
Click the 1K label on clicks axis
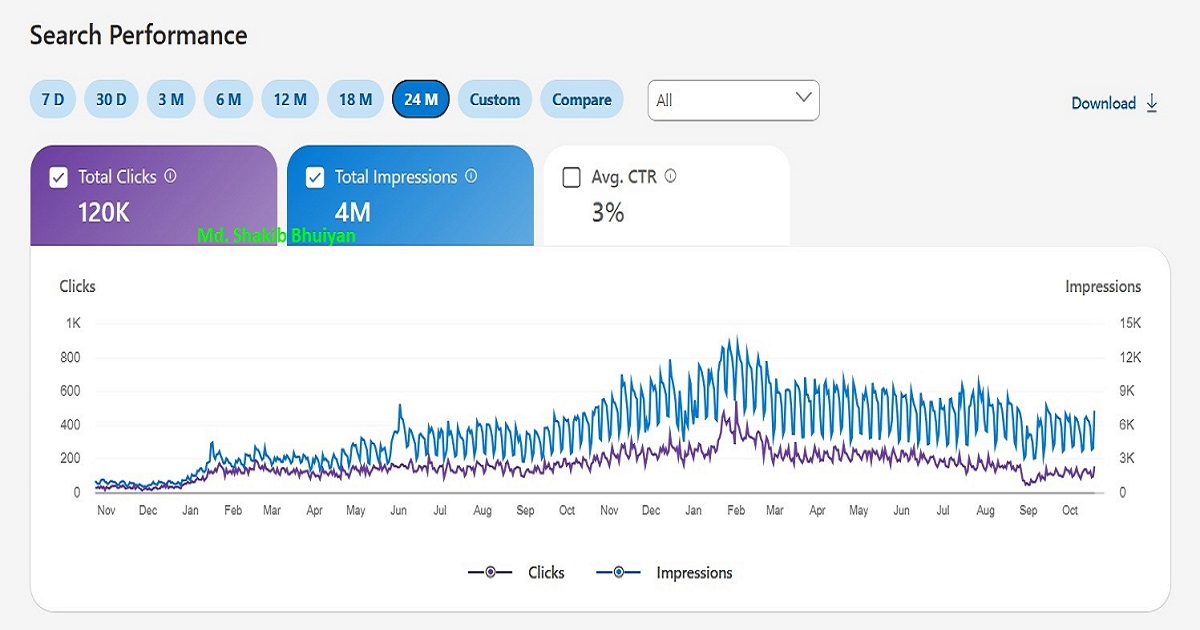click(x=73, y=323)
